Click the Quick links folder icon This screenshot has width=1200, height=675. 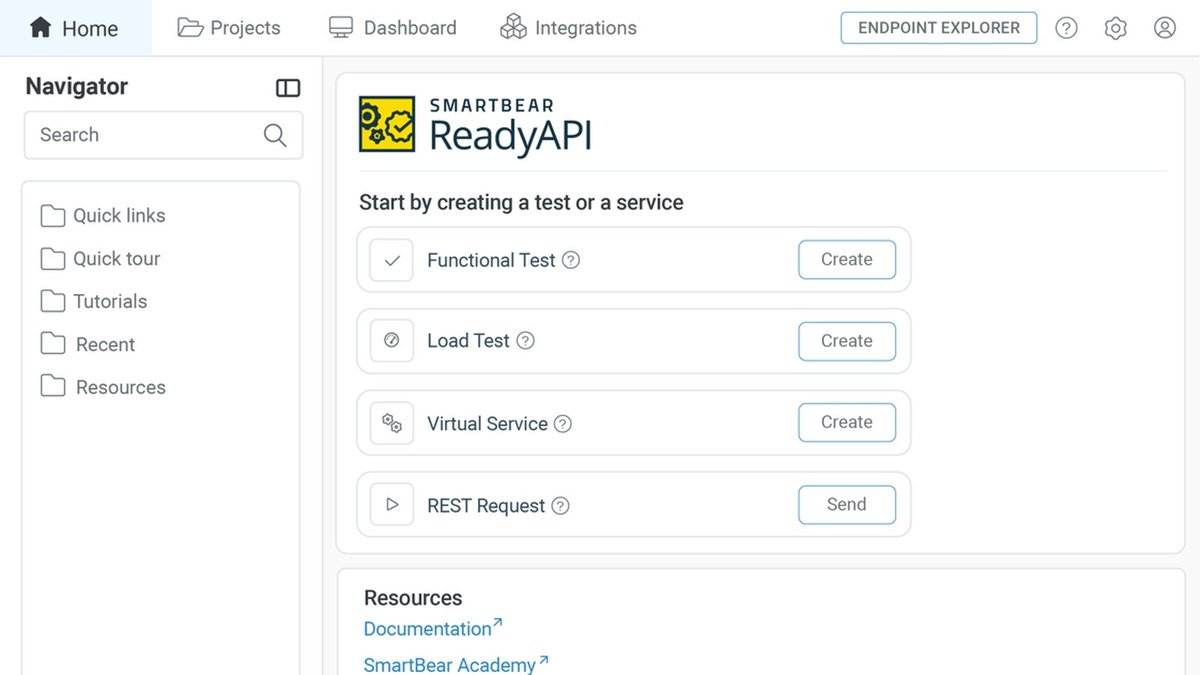click(x=53, y=216)
